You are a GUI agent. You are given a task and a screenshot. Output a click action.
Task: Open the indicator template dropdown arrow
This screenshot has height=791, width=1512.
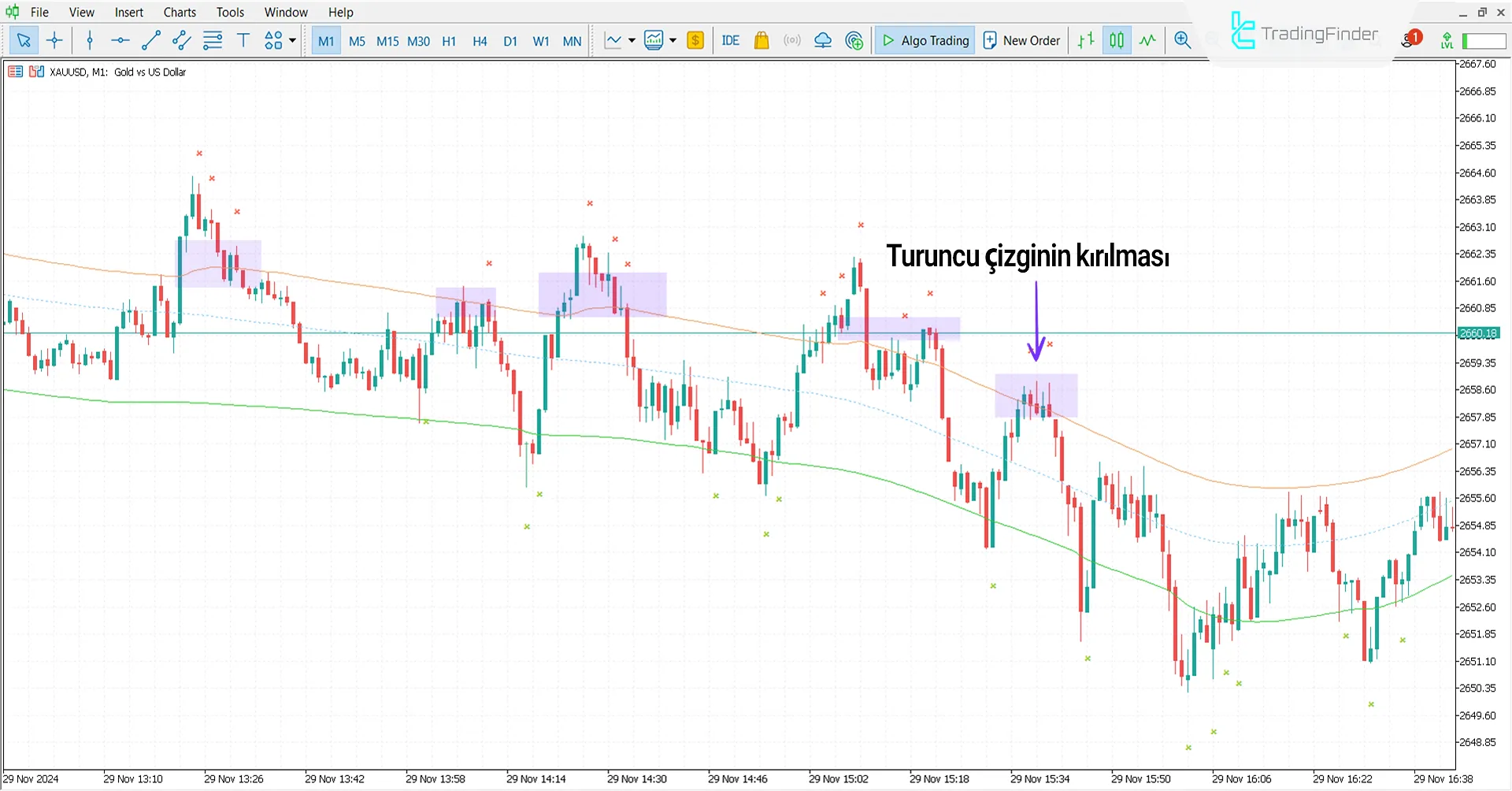tap(673, 40)
